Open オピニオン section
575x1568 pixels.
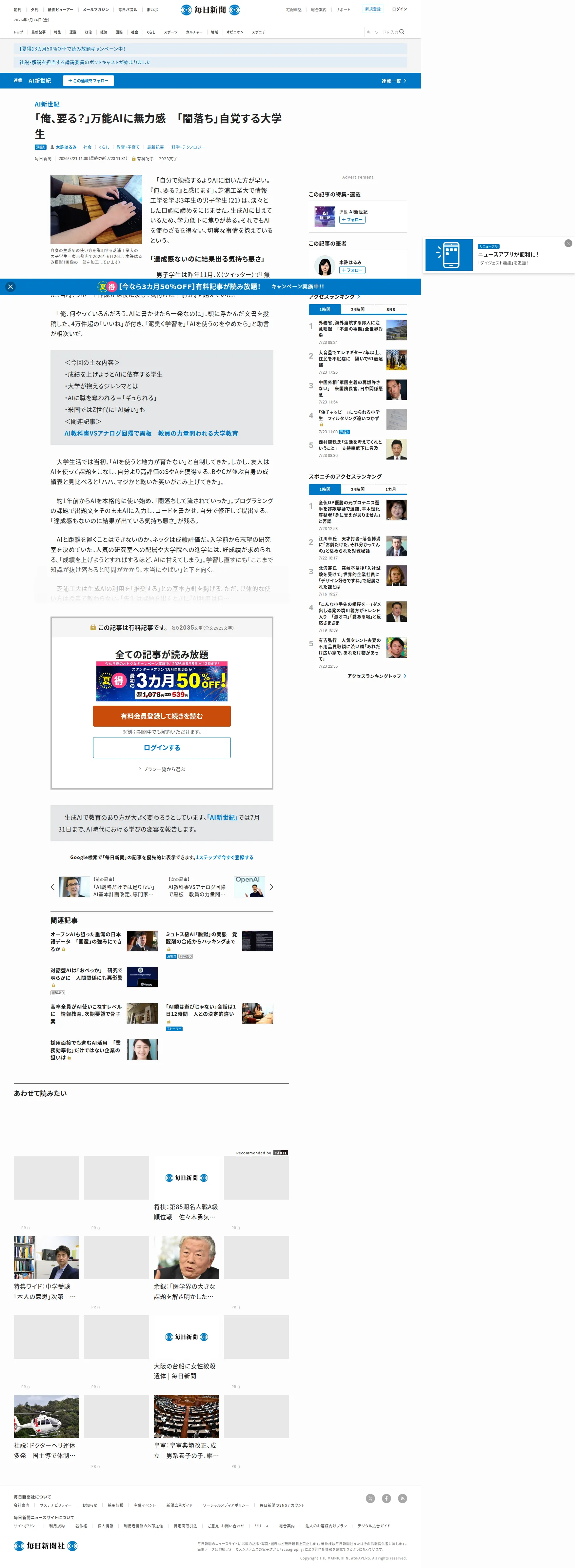[x=234, y=32]
